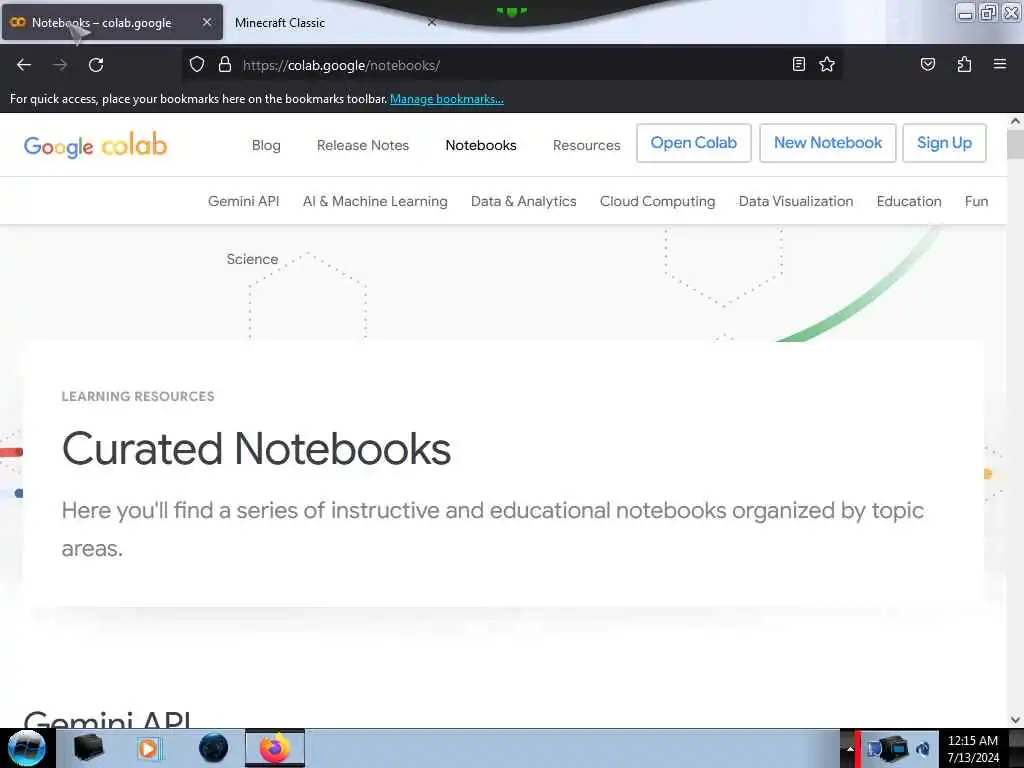Open the Manage bookmarks link
Image resolution: width=1024 pixels, height=768 pixels.
447,99
